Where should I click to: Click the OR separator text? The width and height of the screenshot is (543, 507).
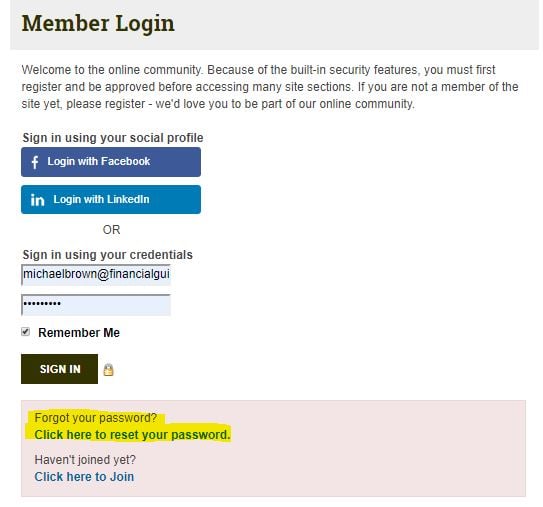click(112, 230)
